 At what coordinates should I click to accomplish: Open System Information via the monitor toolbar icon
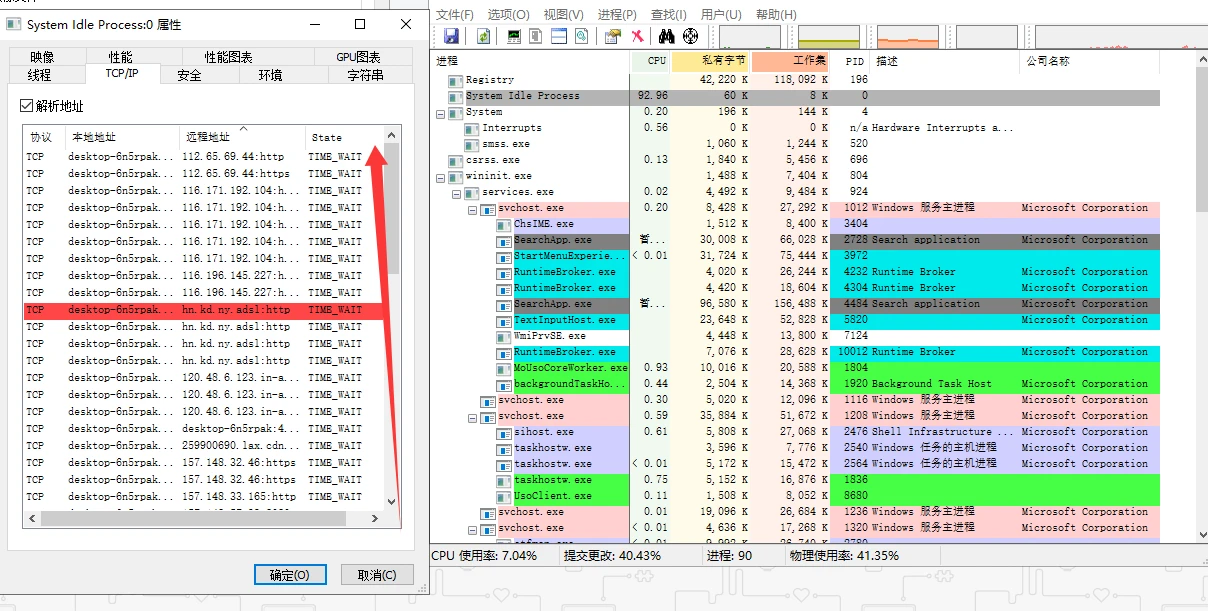514,36
